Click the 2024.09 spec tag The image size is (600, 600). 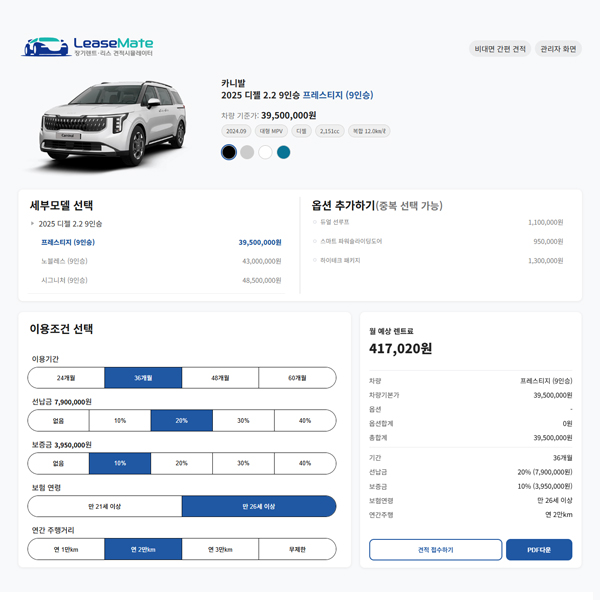236,131
